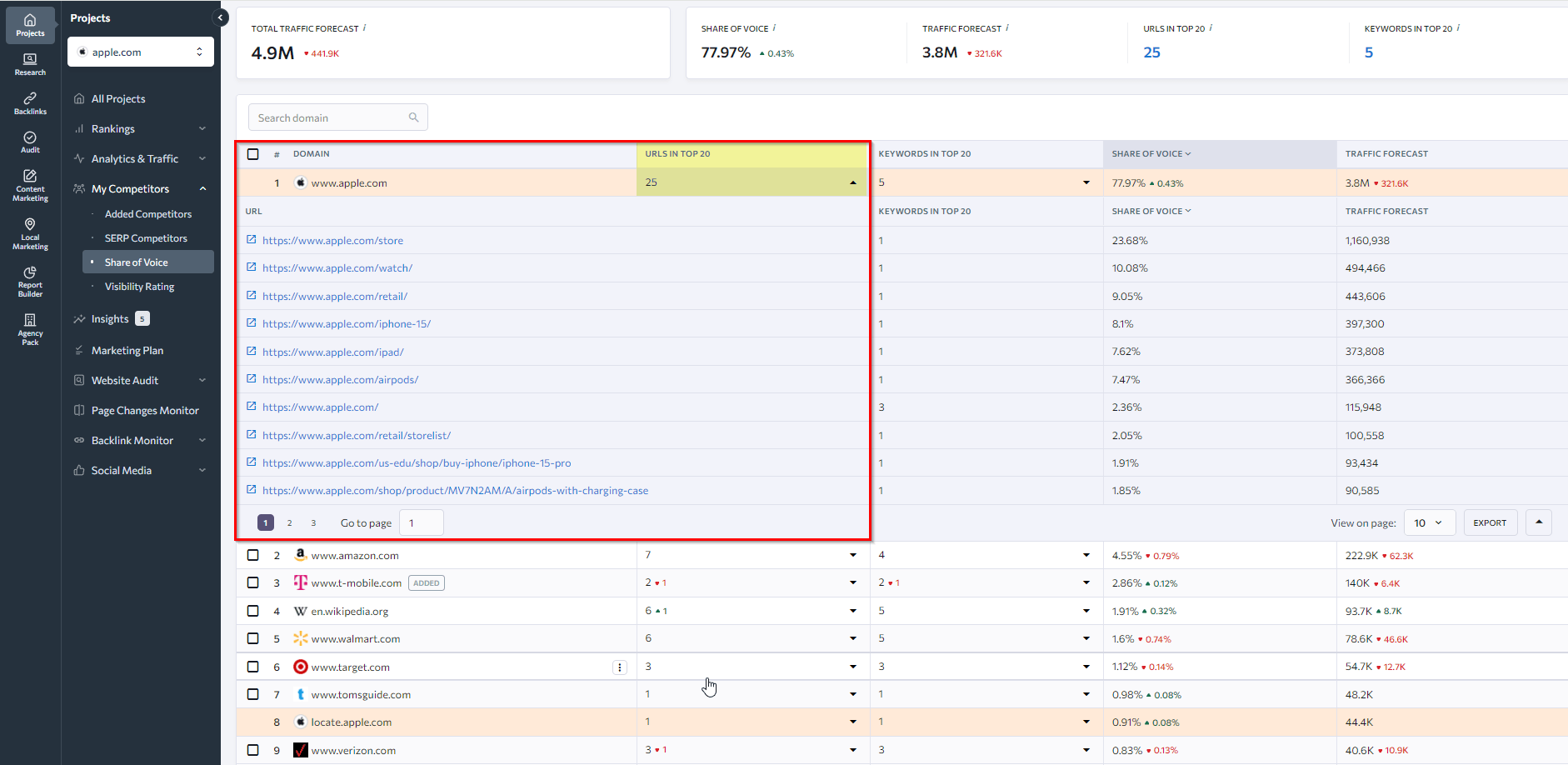Open the Report Builder

tap(30, 282)
